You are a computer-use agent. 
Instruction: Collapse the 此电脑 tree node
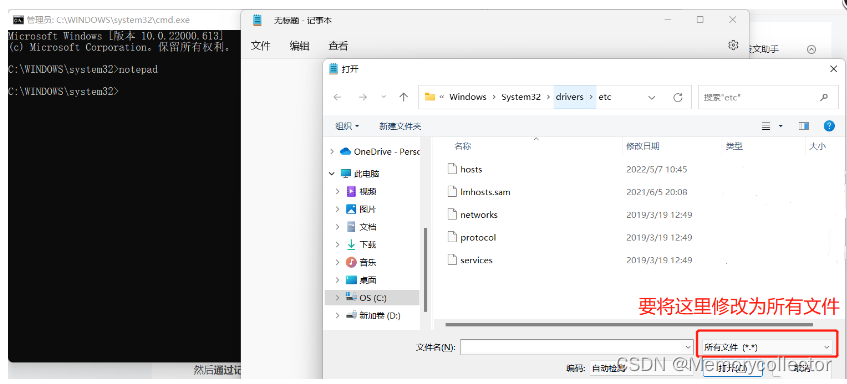(332, 173)
